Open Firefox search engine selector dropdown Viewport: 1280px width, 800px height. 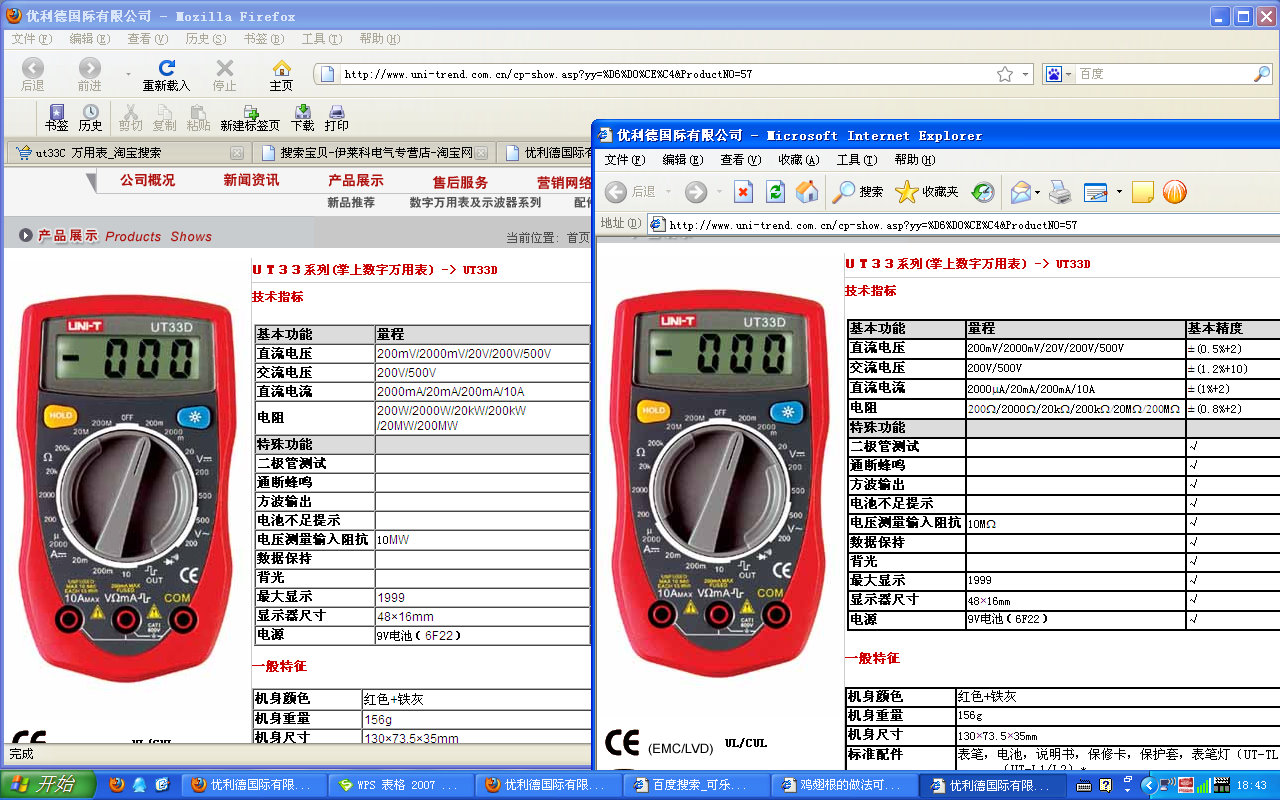1068,74
